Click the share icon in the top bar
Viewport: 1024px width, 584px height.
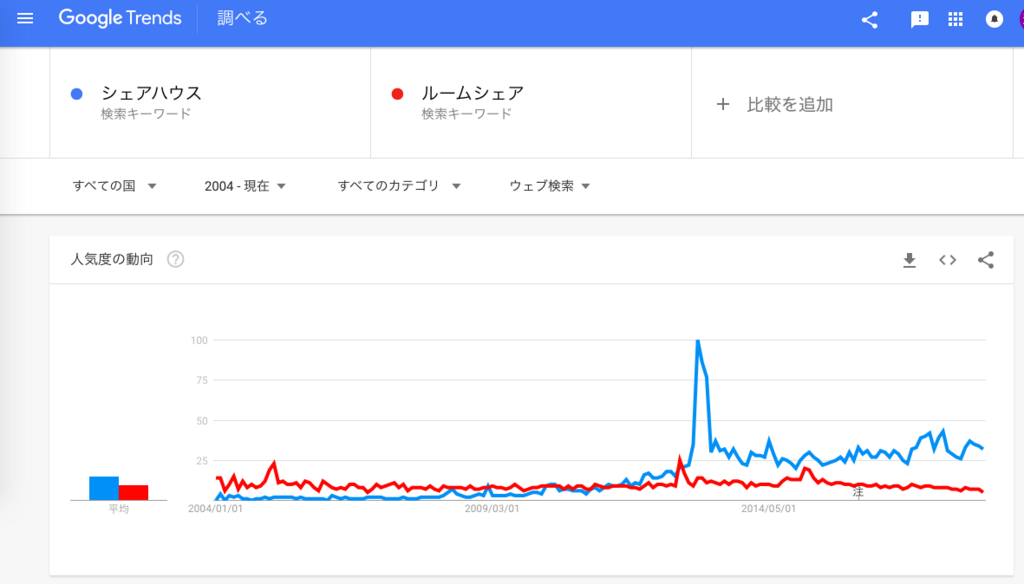[x=868, y=17]
